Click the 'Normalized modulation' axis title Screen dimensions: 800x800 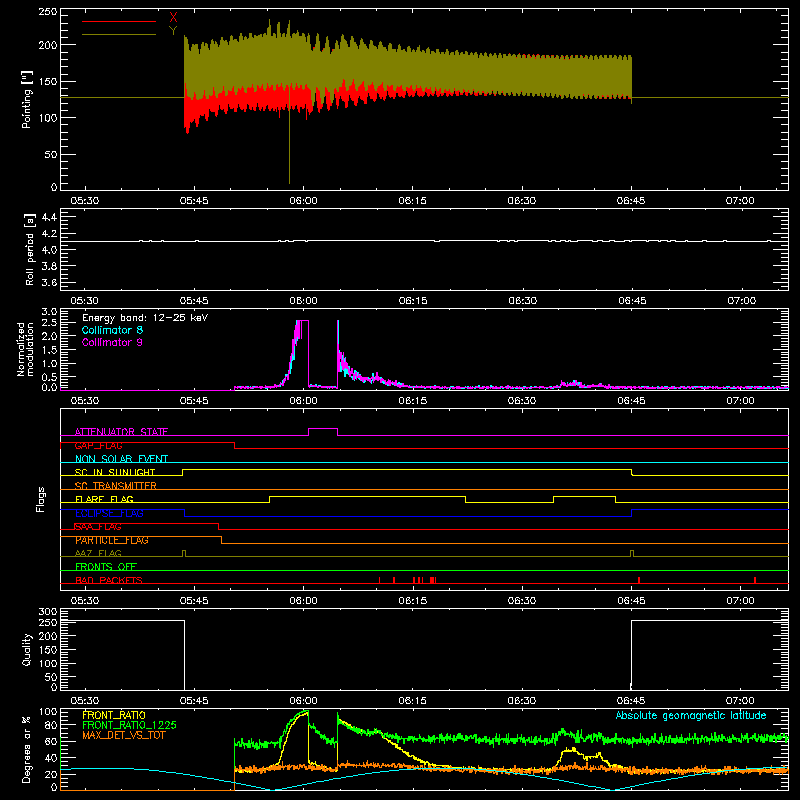click(25, 349)
